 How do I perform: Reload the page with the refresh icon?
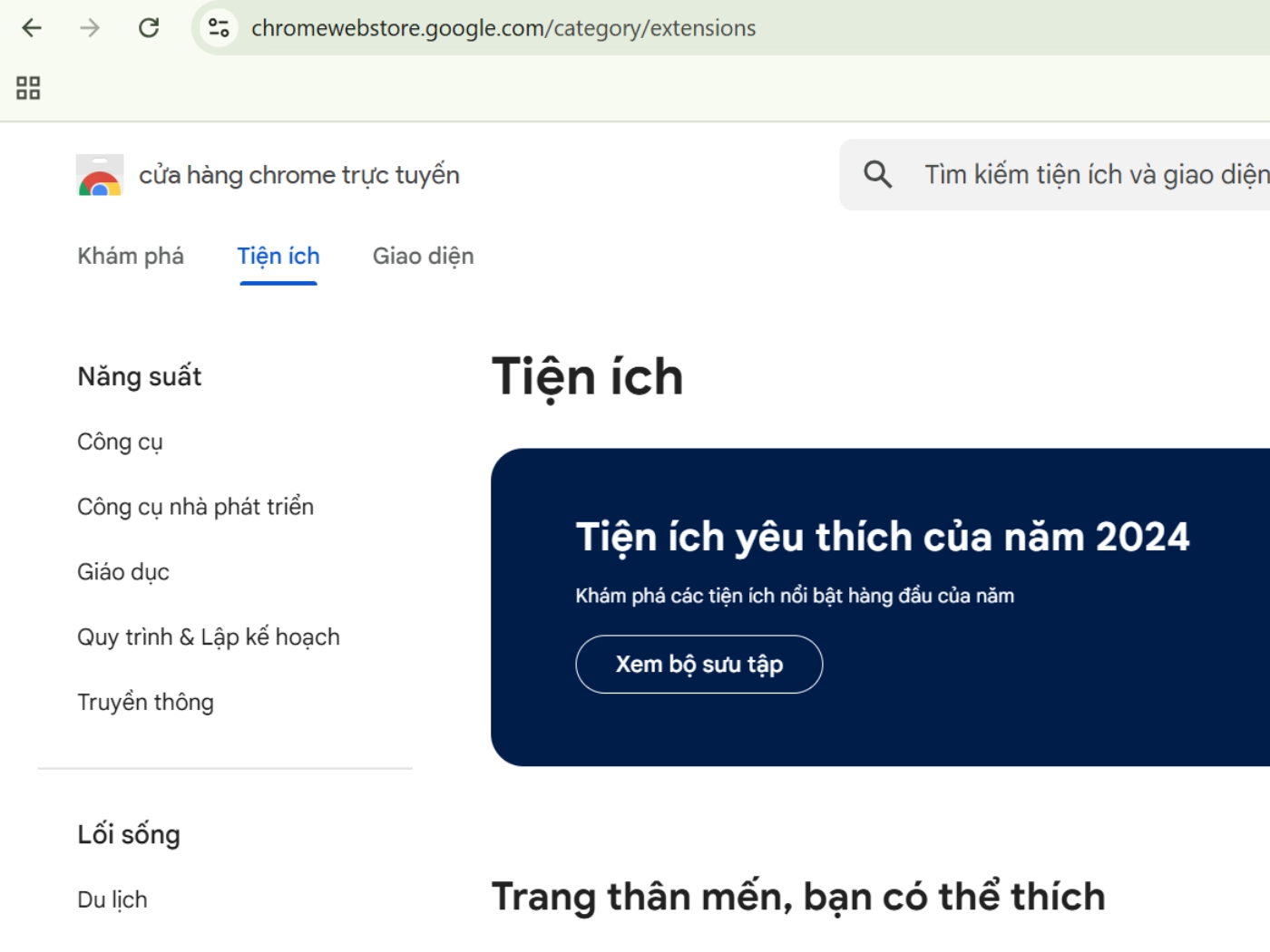[x=149, y=28]
